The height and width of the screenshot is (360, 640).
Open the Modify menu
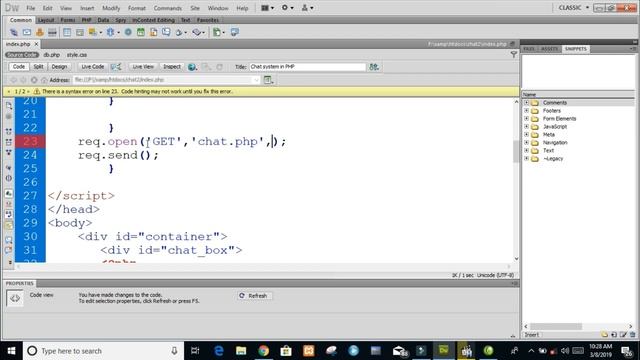click(x=111, y=8)
